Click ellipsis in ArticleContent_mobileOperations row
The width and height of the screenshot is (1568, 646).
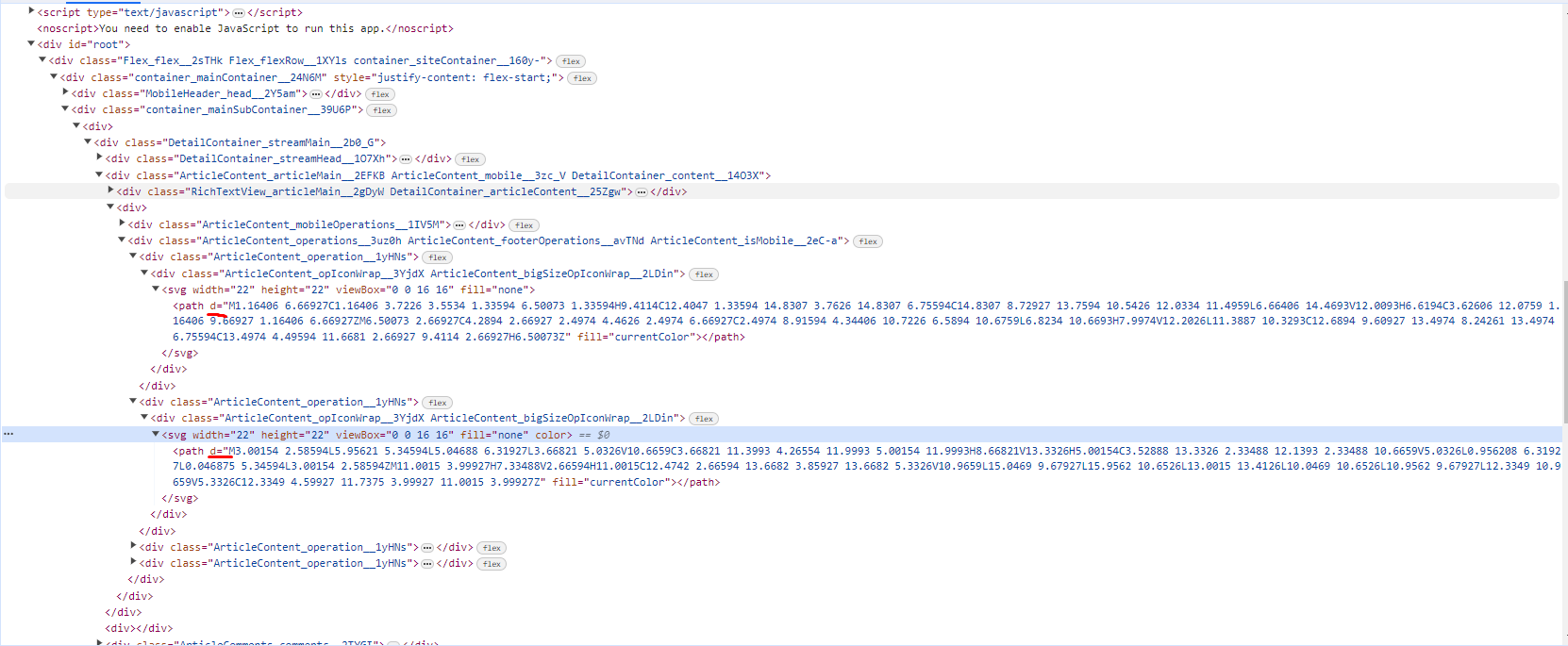point(459,225)
